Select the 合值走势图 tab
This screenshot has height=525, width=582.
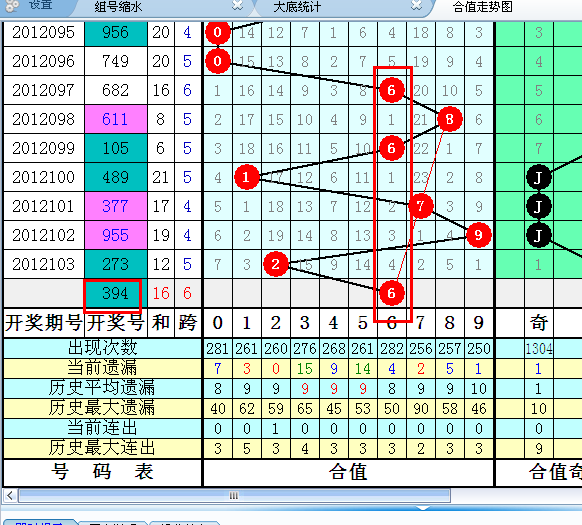click(483, 7)
